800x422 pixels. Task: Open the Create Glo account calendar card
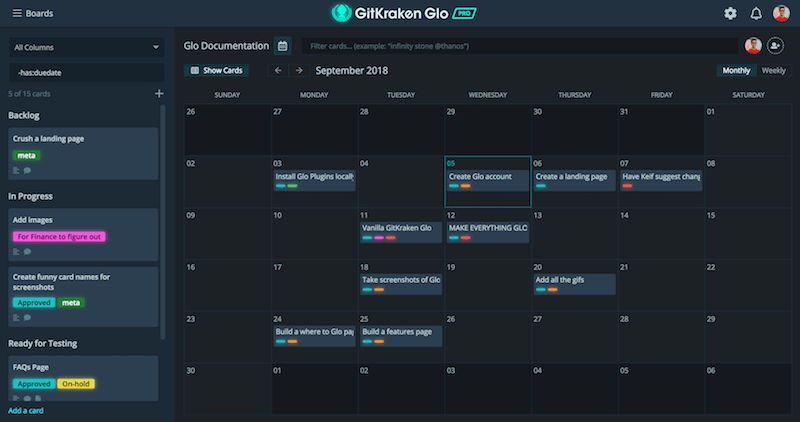point(487,180)
